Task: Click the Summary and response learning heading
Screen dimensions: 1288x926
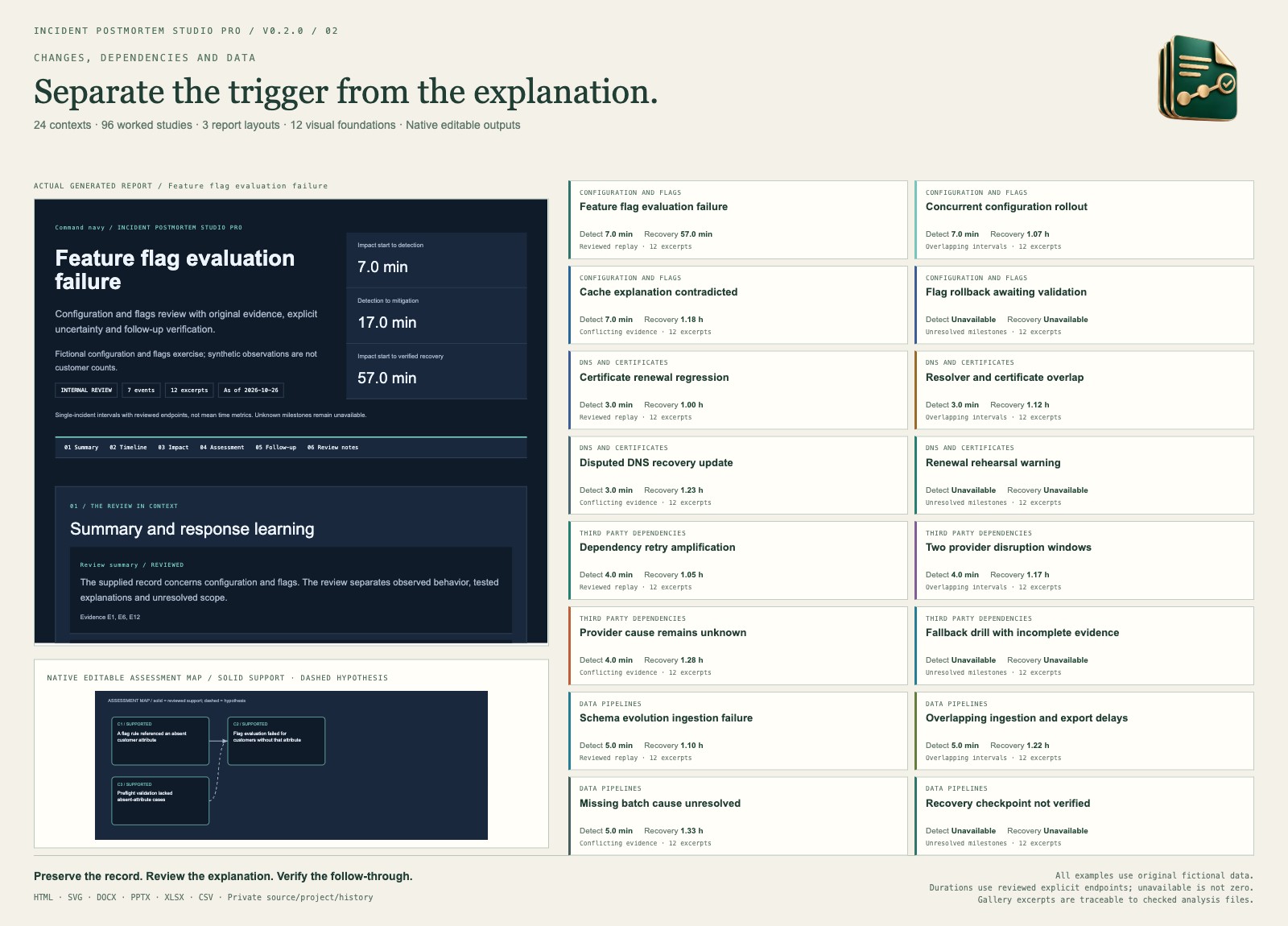Action: pos(192,529)
